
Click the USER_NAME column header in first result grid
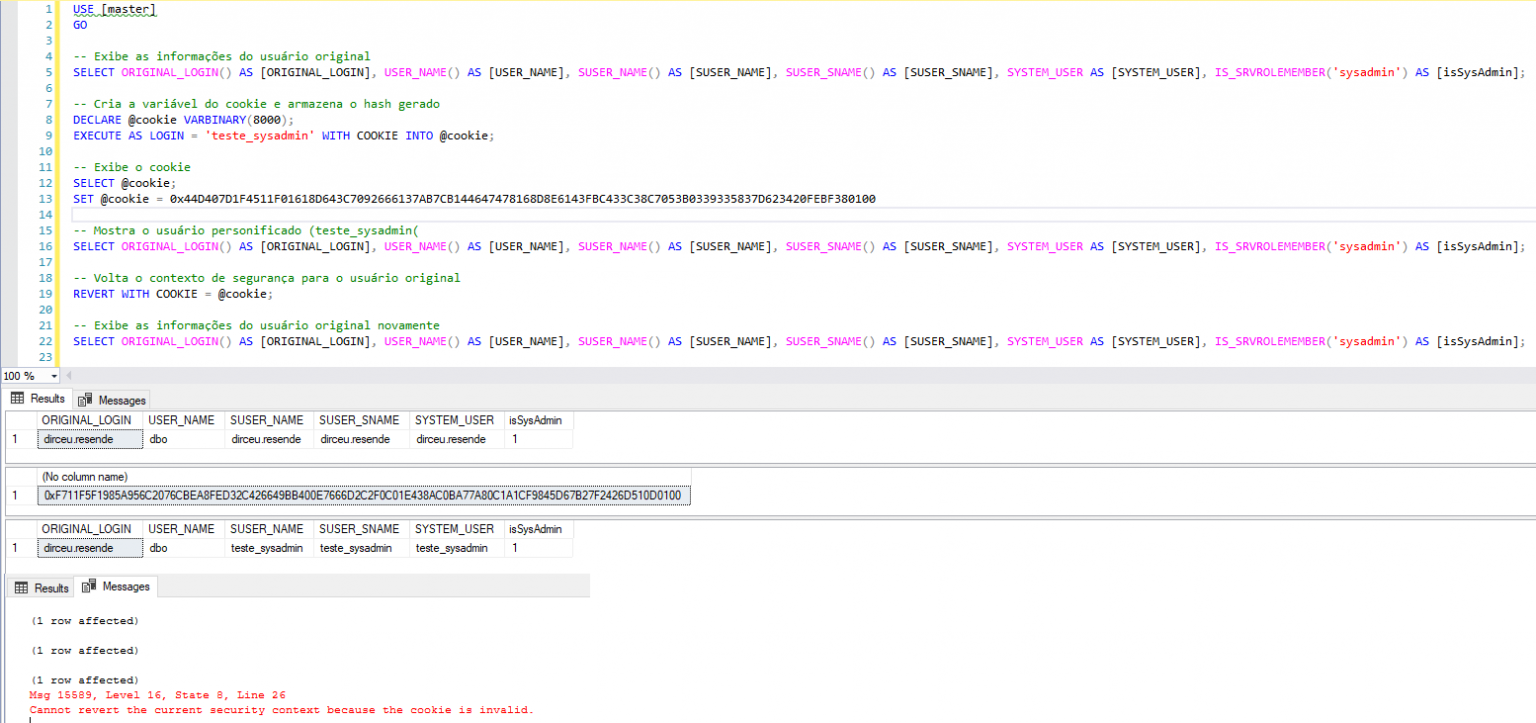tap(181, 420)
